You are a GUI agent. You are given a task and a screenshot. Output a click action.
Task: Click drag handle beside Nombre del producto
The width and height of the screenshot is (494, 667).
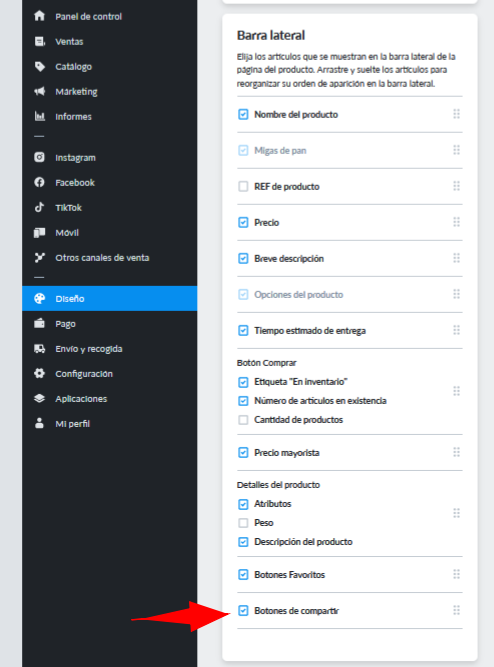click(457, 114)
